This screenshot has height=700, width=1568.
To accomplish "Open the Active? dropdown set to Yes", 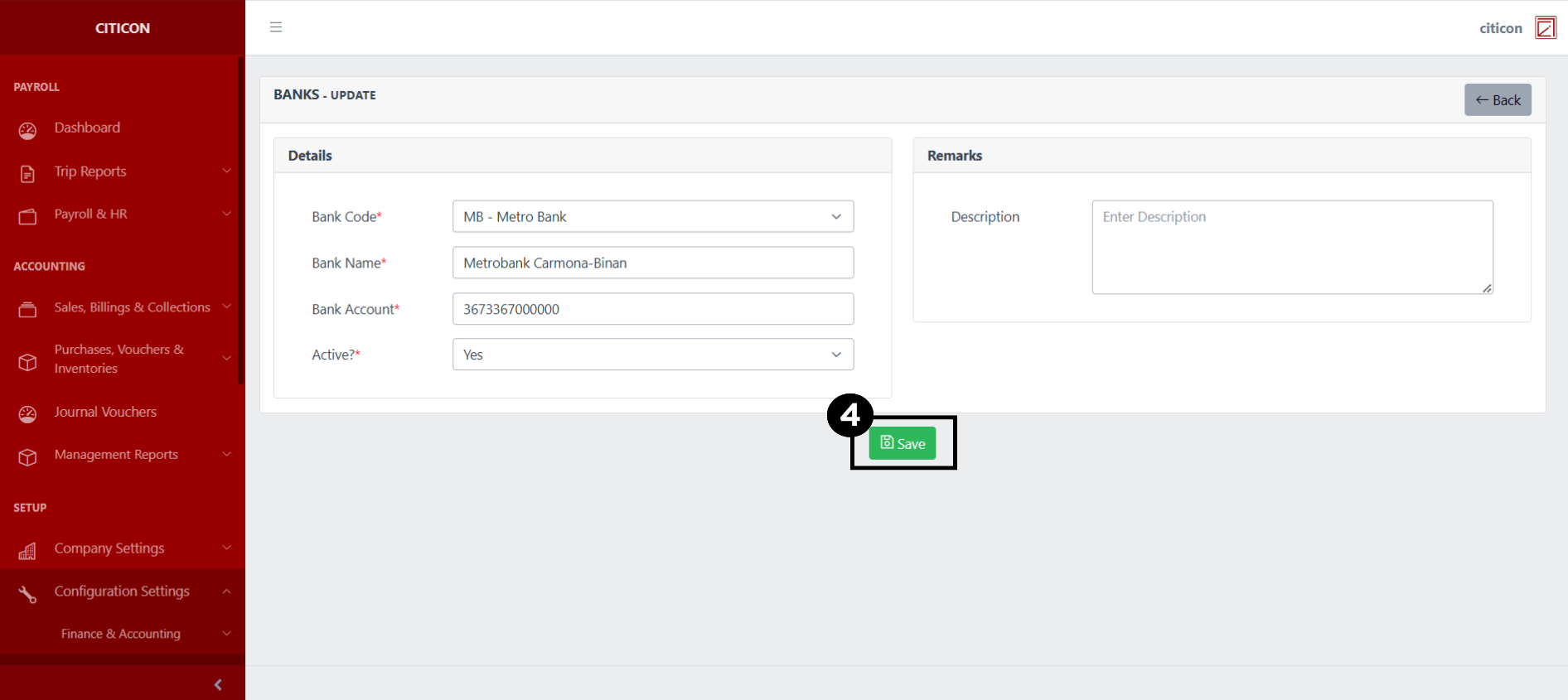I will (x=652, y=355).
